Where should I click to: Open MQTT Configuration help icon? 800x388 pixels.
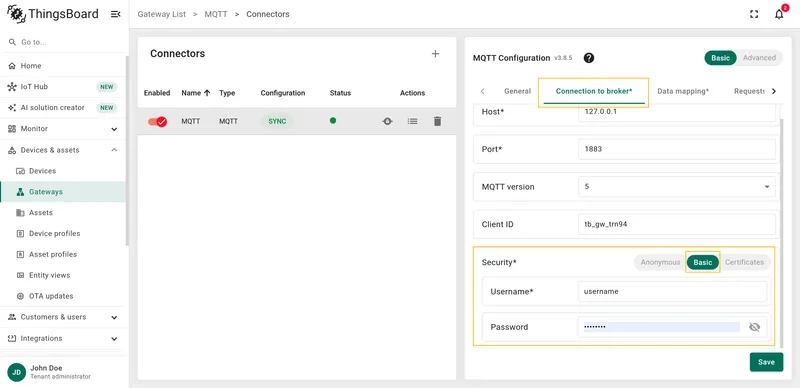pyautogui.click(x=589, y=58)
